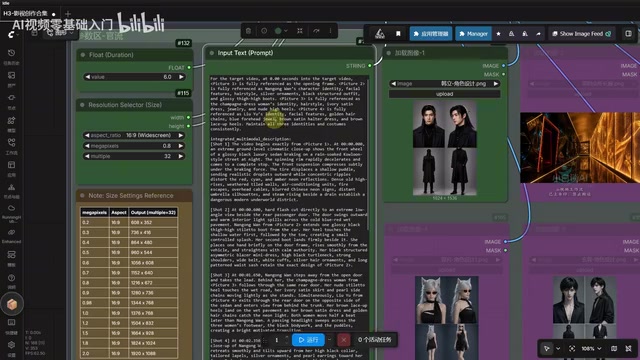Click the orange cube sidebar button
Viewport: 640px width, 360px height.
(12, 304)
